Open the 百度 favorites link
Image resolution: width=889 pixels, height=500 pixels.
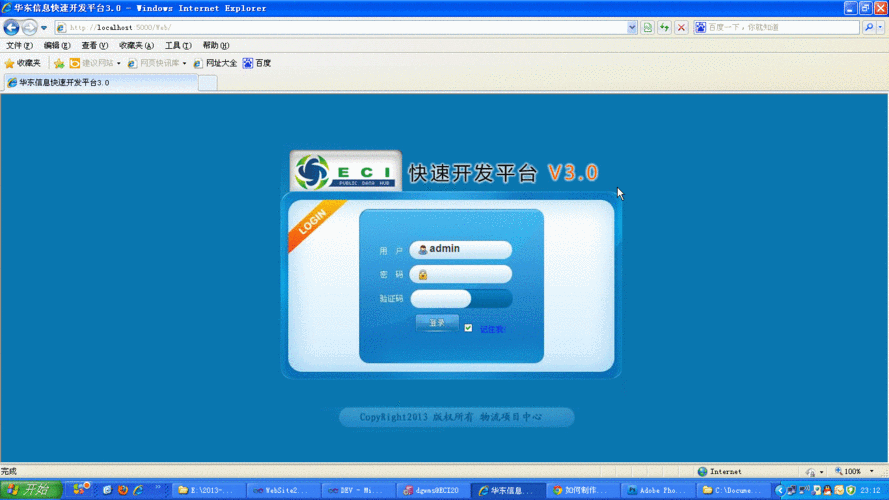click(256, 63)
